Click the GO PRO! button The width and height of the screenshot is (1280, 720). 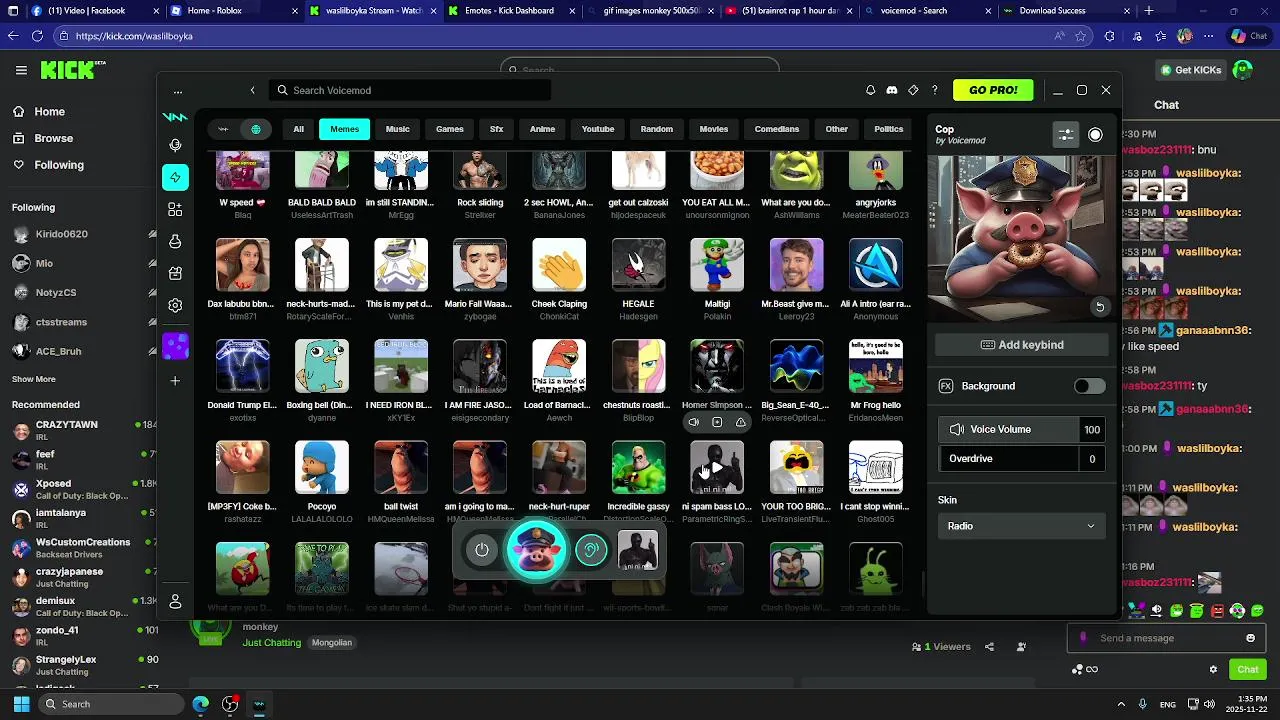tap(993, 90)
